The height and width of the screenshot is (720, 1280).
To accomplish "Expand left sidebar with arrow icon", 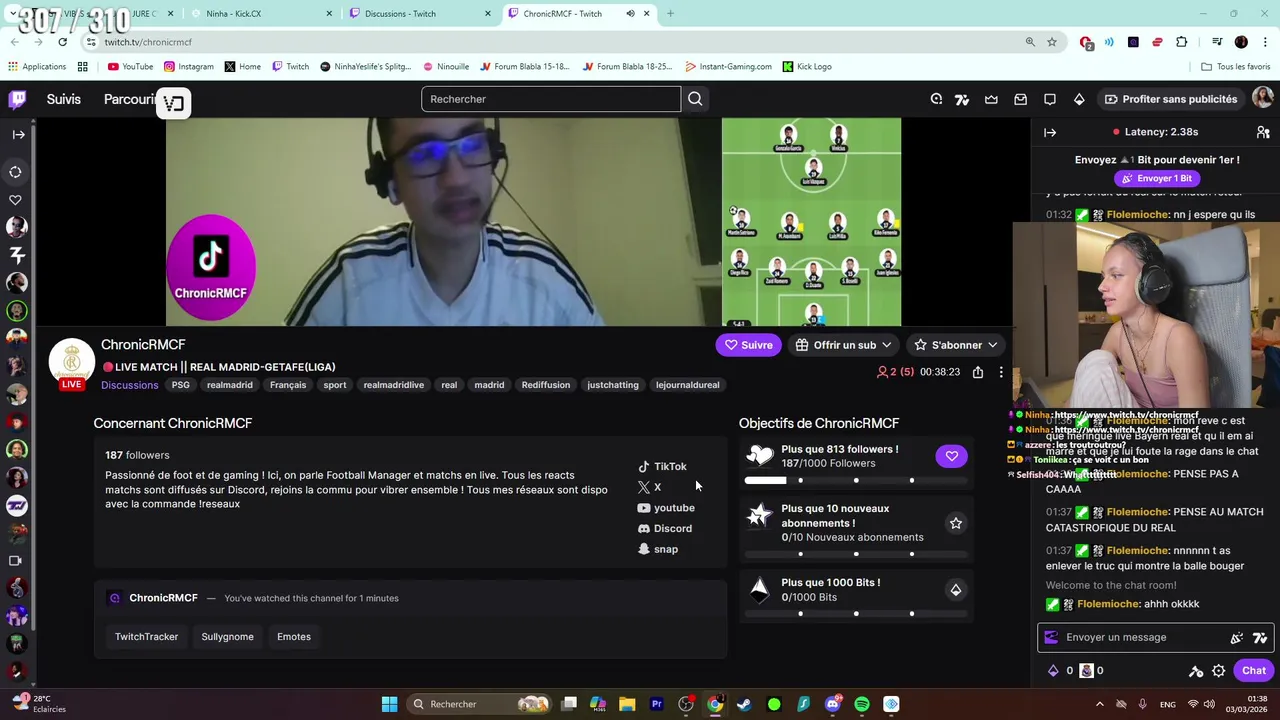I will tap(18, 134).
